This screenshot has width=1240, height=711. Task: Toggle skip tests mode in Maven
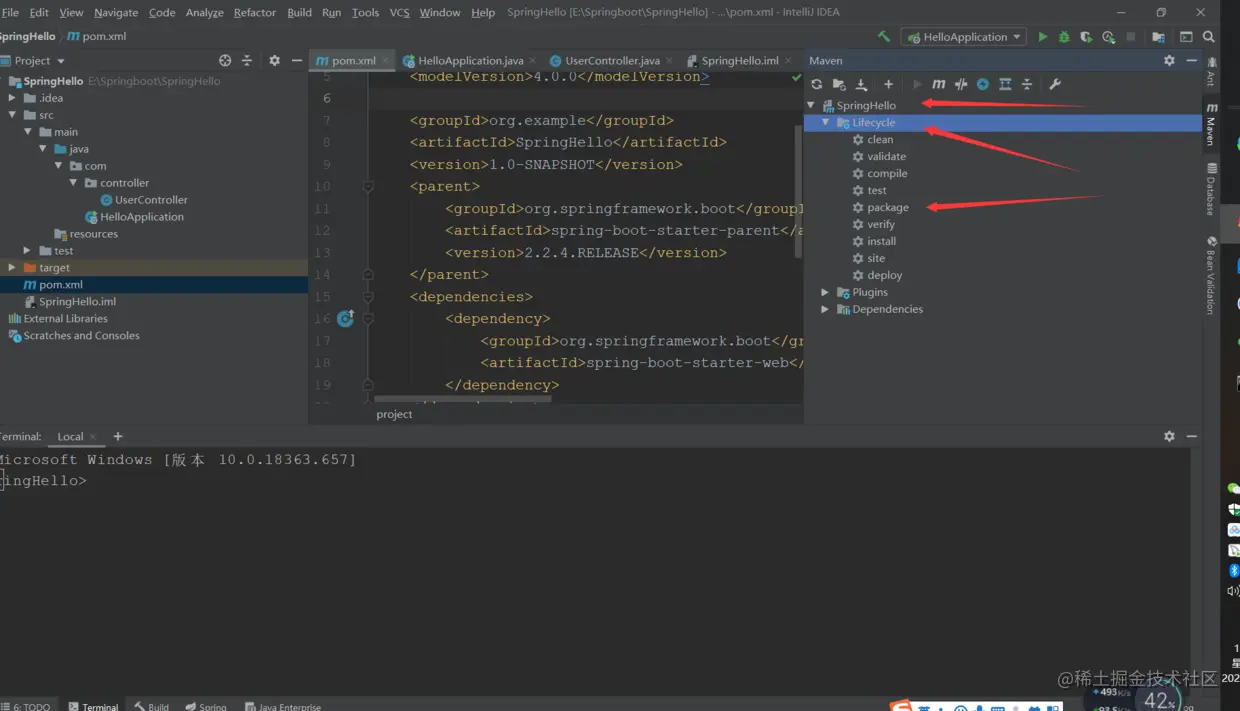(x=983, y=84)
